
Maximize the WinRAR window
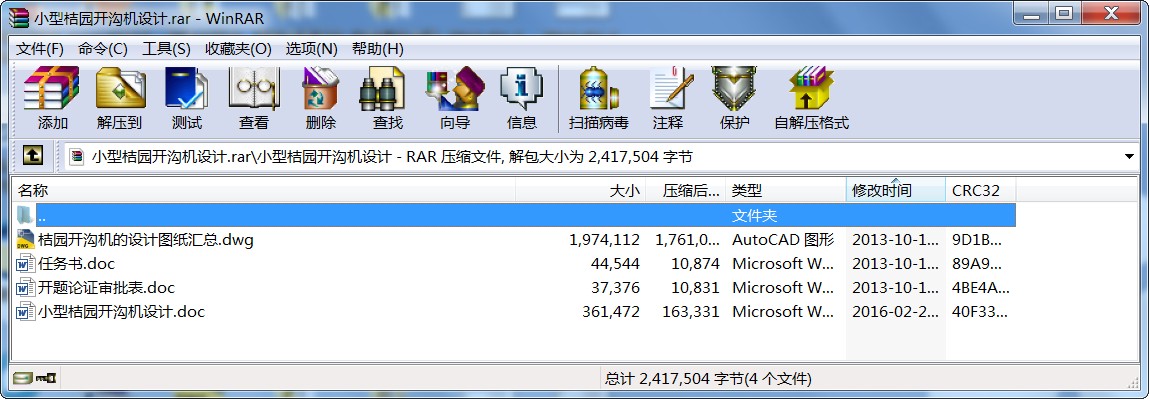coord(1063,12)
